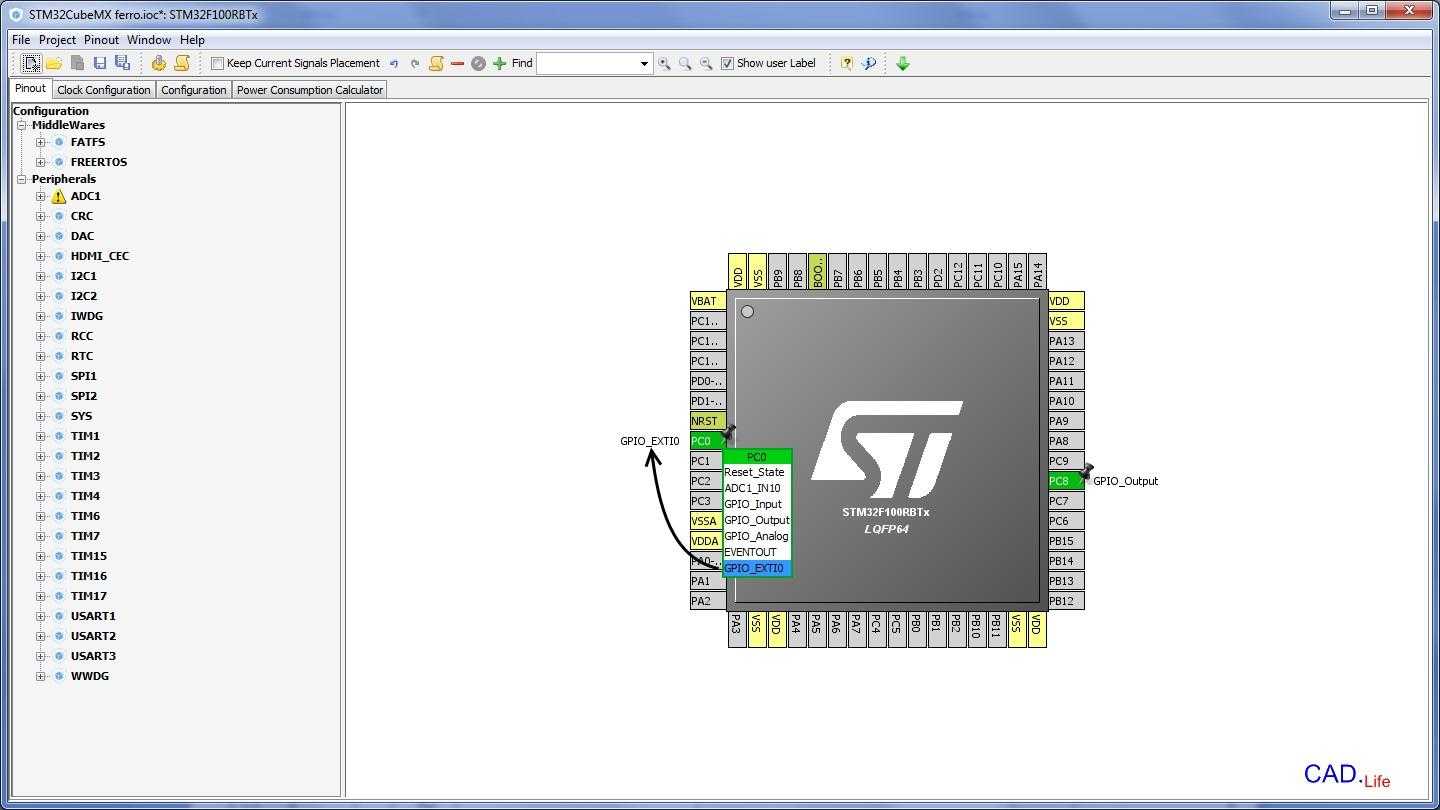Click the undo arrow icon
This screenshot has width=1440, height=810.
click(394, 63)
